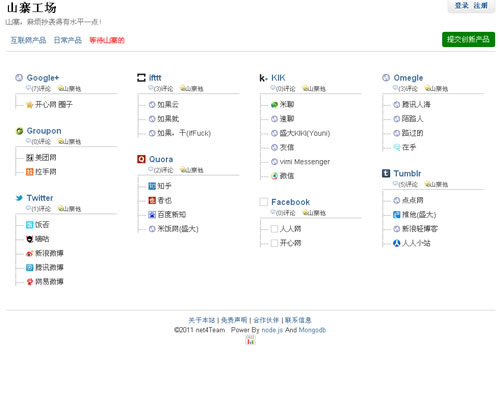This screenshot has height=400, width=500.
Task: Click the Twitter bird icon
Action: 19,198
